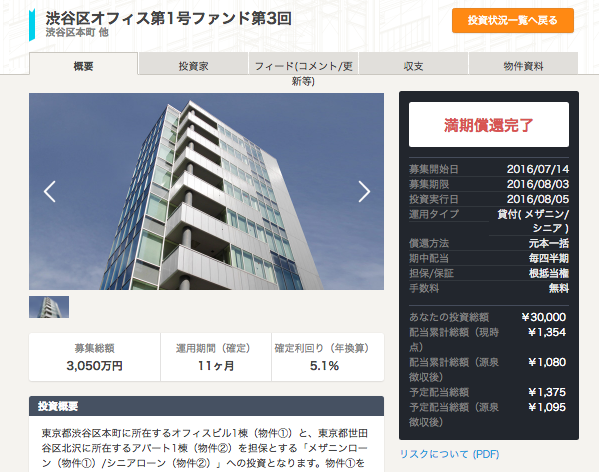
Task: Click the 満期償還完了 status box
Action: [x=489, y=124]
